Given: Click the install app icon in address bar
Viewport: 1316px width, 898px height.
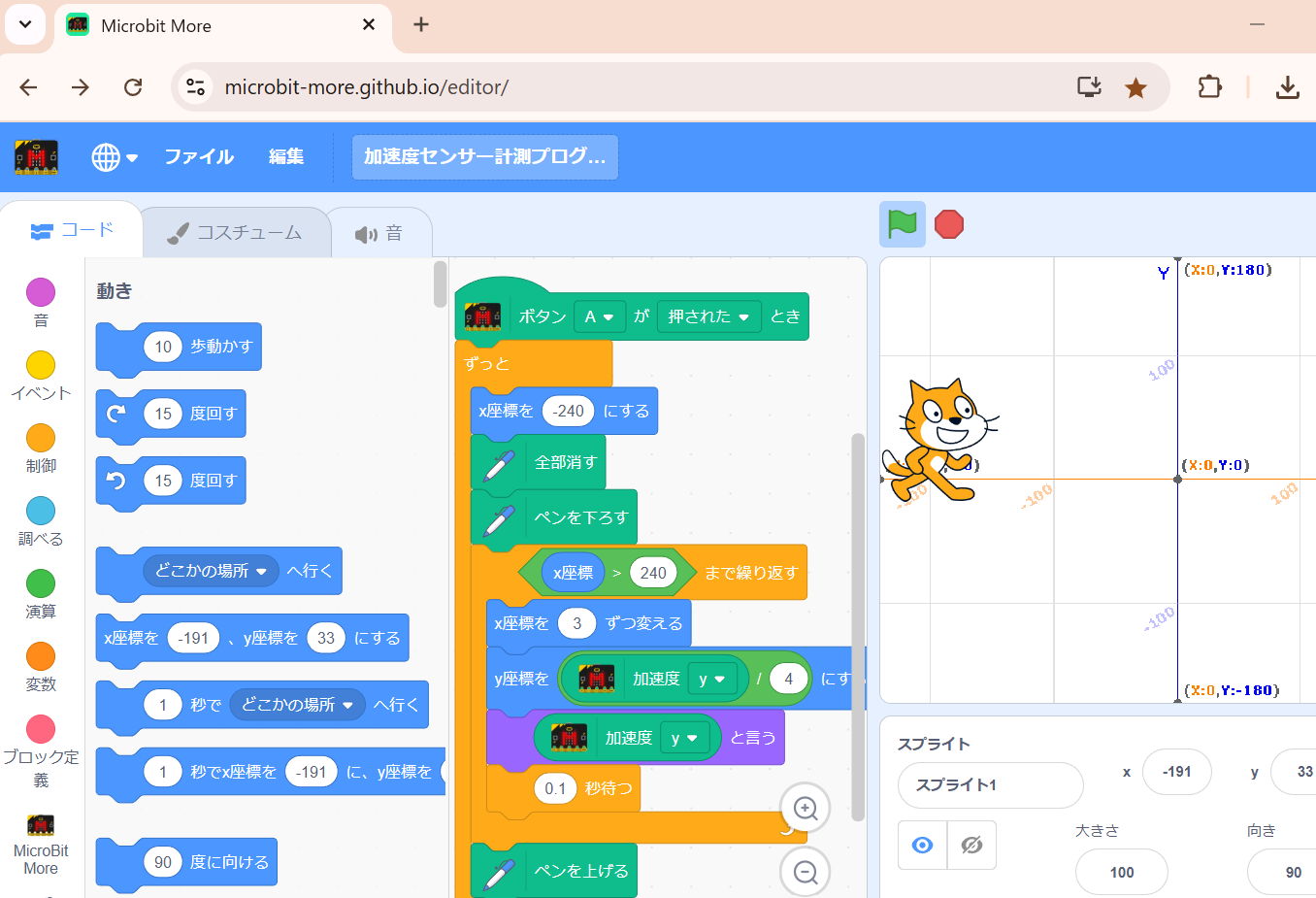Looking at the screenshot, I should [x=1089, y=87].
